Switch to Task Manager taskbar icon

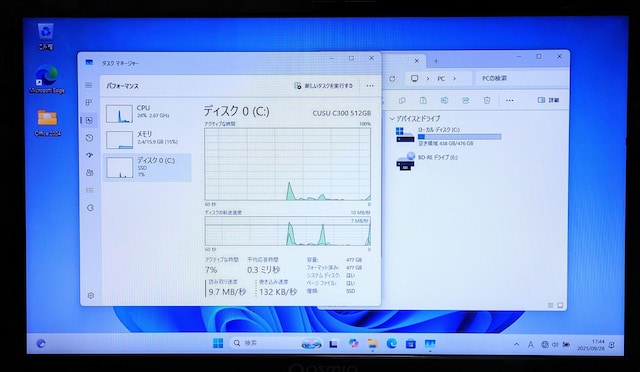(x=430, y=344)
